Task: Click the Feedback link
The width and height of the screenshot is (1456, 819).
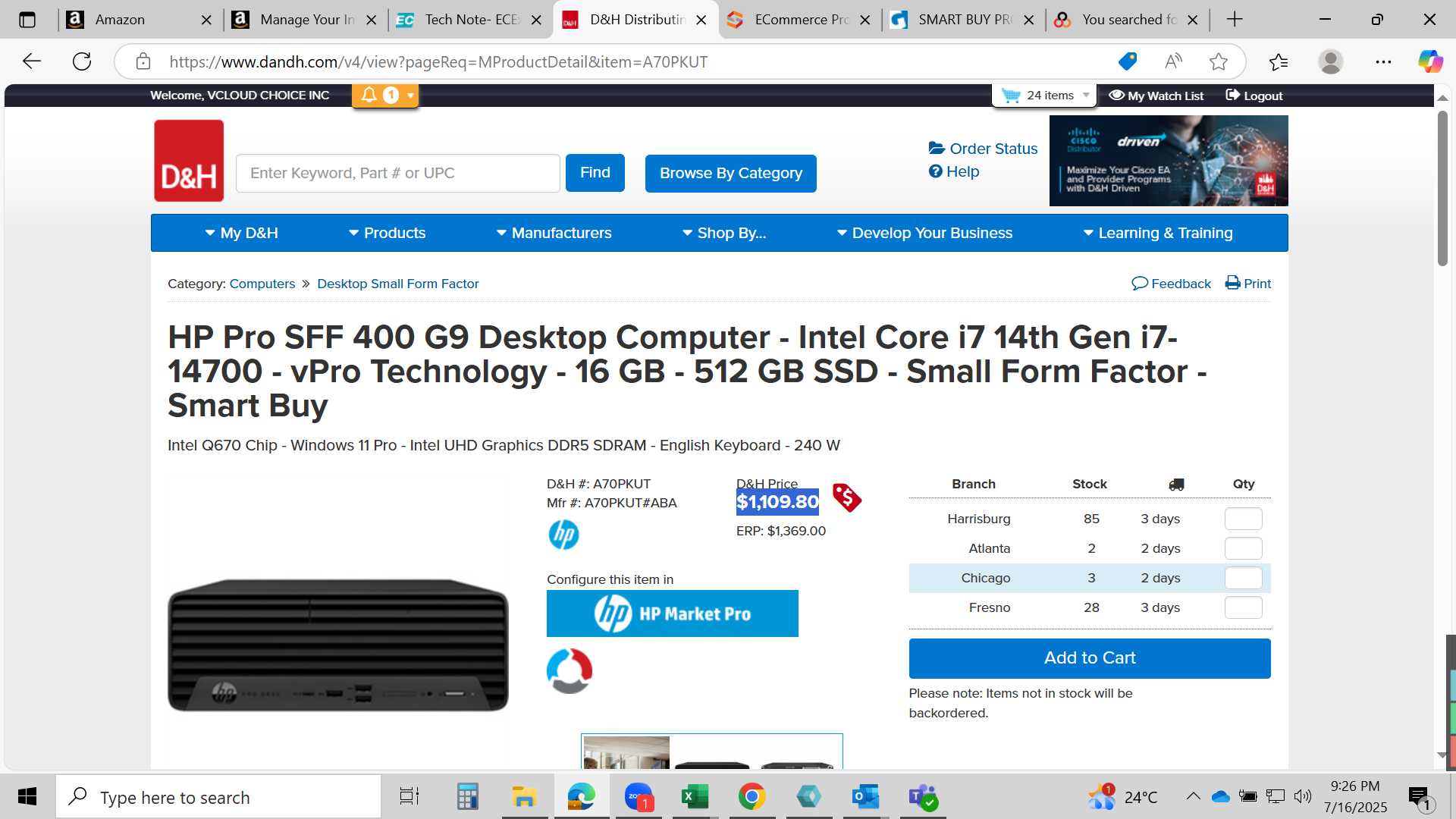Action: pyautogui.click(x=1172, y=284)
